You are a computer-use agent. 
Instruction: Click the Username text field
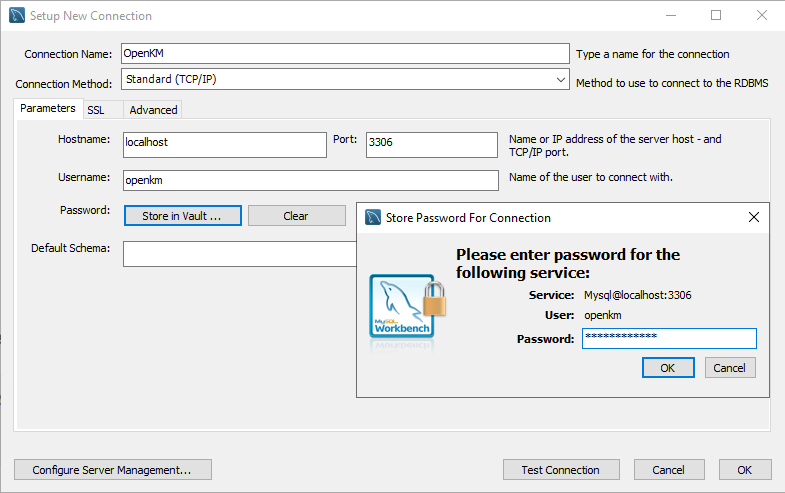tap(310, 181)
